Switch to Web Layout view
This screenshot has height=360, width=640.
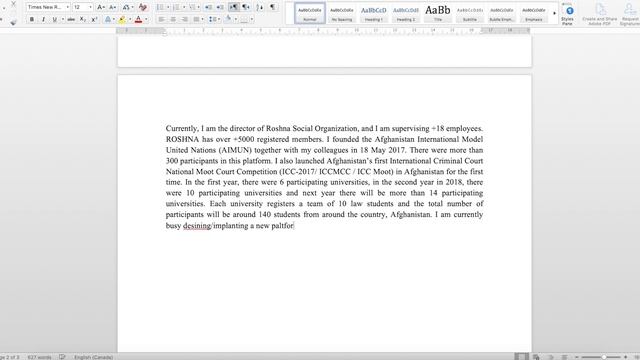tap(536, 357)
